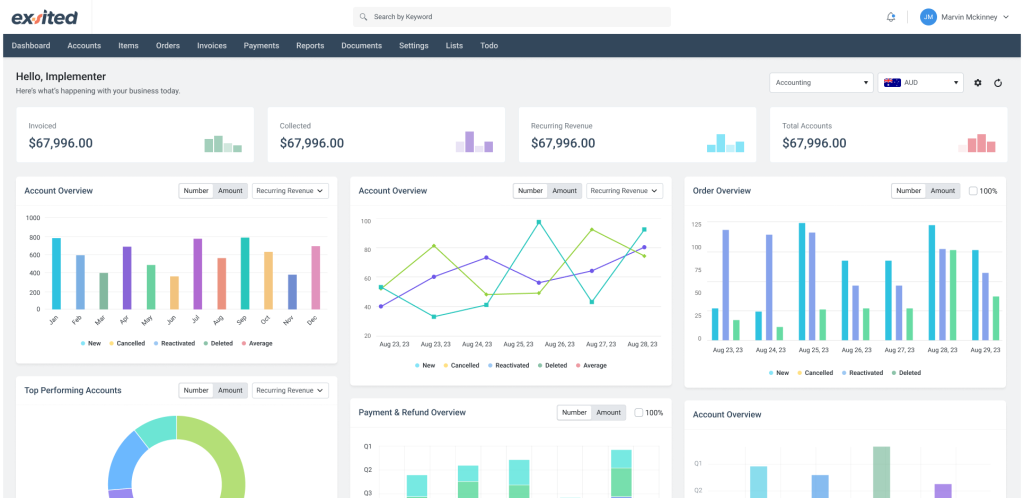Open the Accounting dropdown

point(820,83)
